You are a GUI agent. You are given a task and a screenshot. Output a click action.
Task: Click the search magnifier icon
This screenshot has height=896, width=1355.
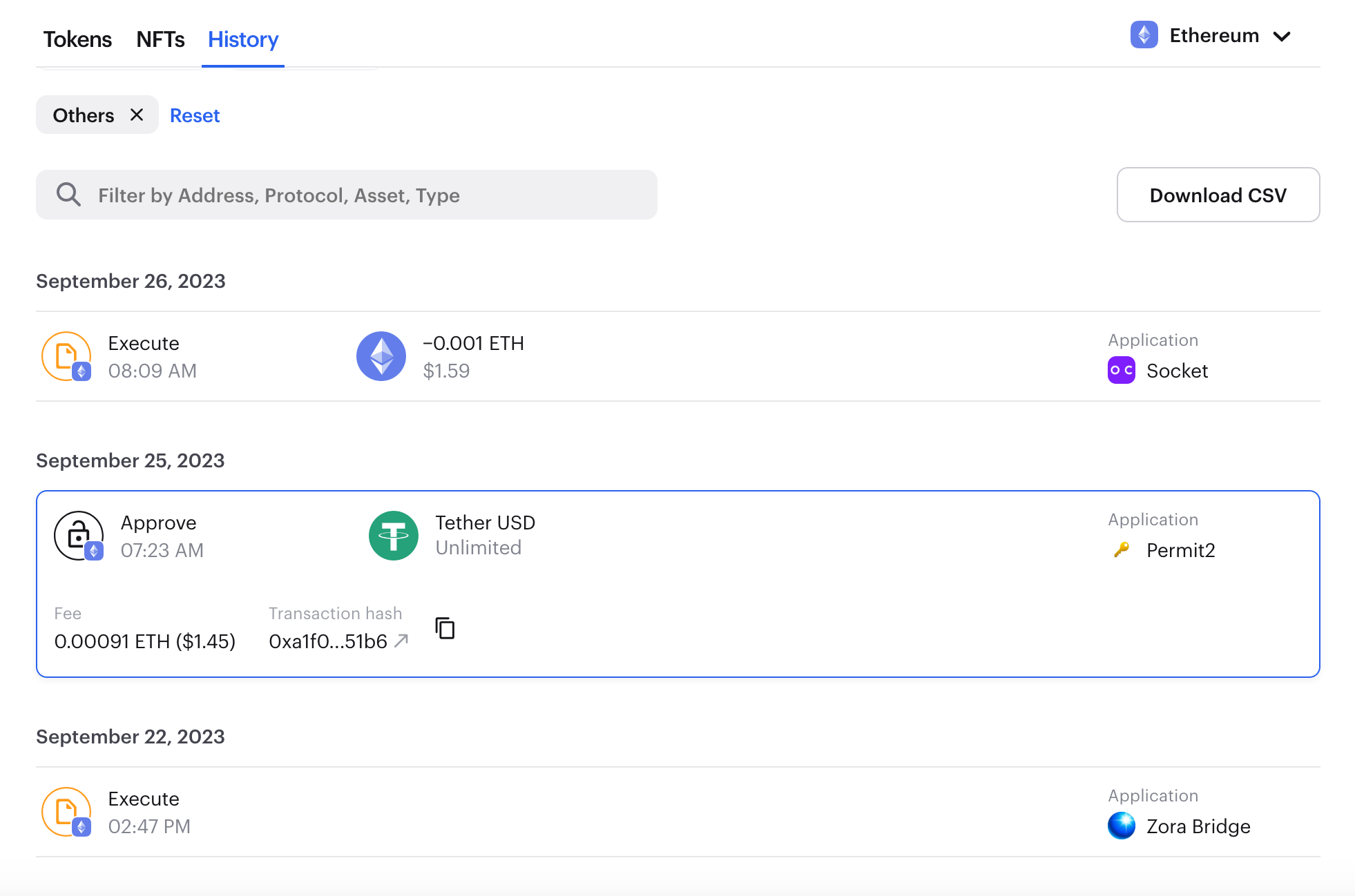point(68,194)
